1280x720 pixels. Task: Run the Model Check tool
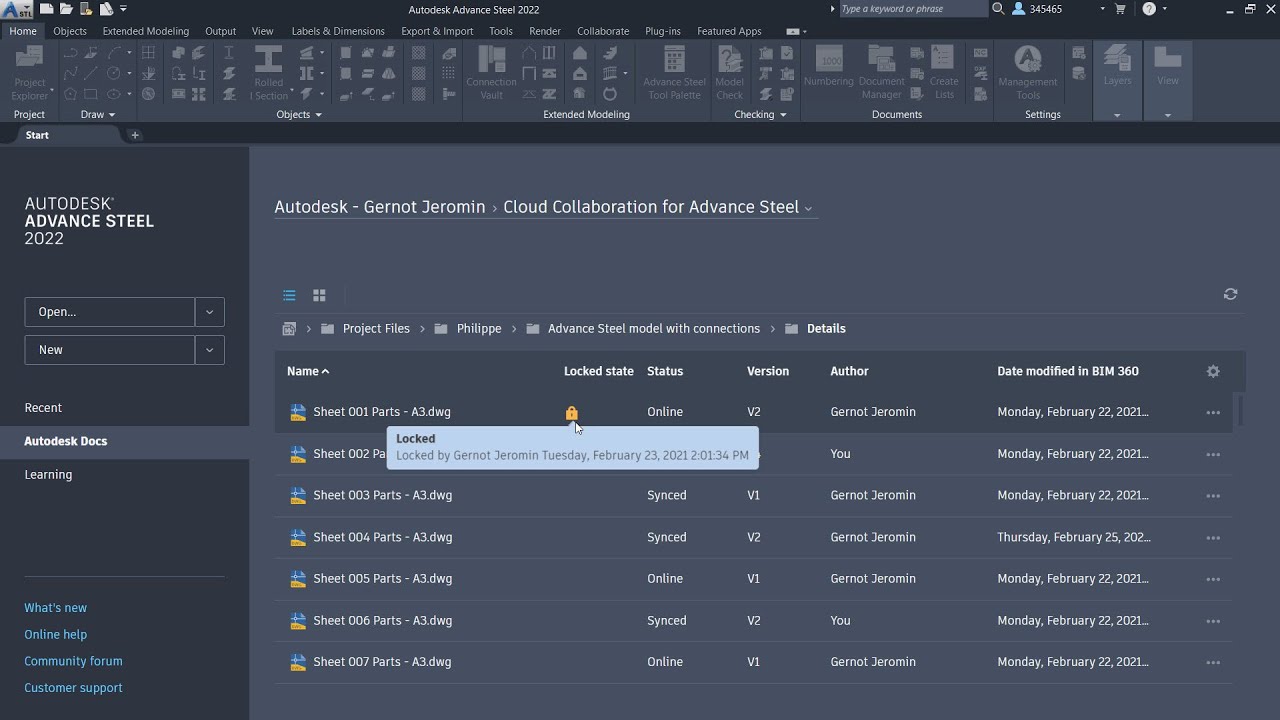coord(730,73)
